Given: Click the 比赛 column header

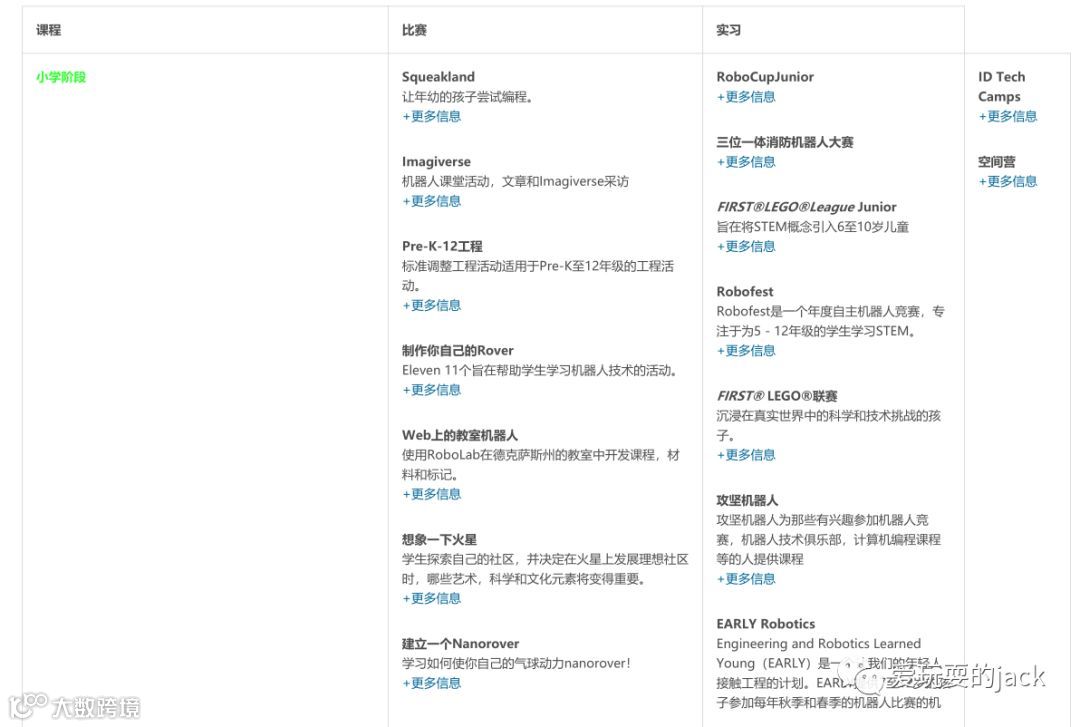Looking at the screenshot, I should [x=415, y=30].
